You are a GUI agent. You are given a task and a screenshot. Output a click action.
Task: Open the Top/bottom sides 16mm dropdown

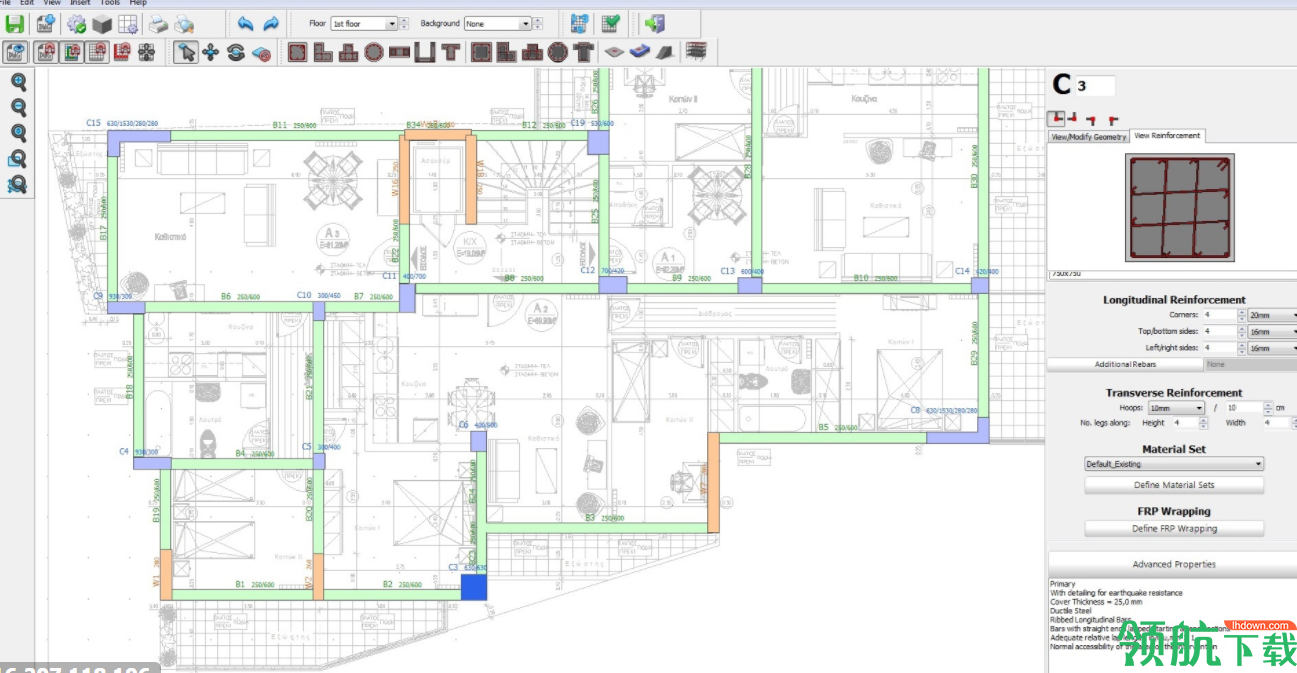pos(1273,331)
